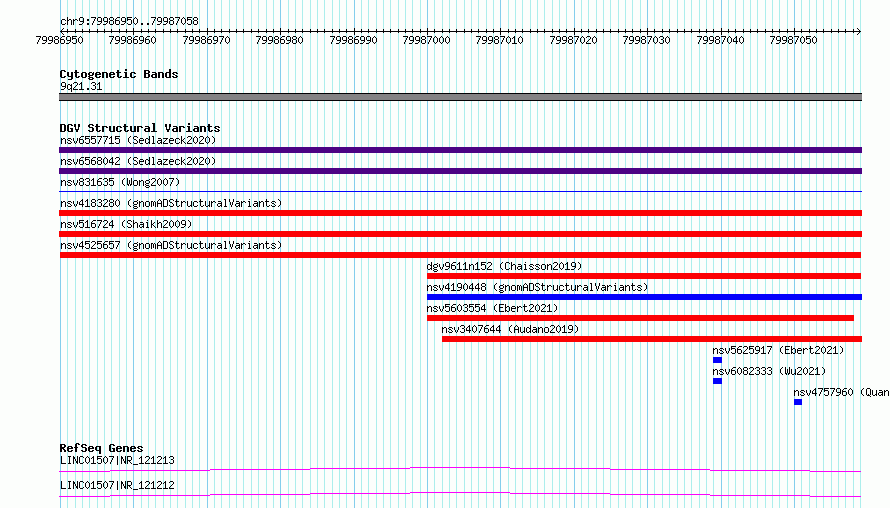Open the nsv4757960 variant label
Image resolution: width=890 pixels, height=508 pixels.
841,392
